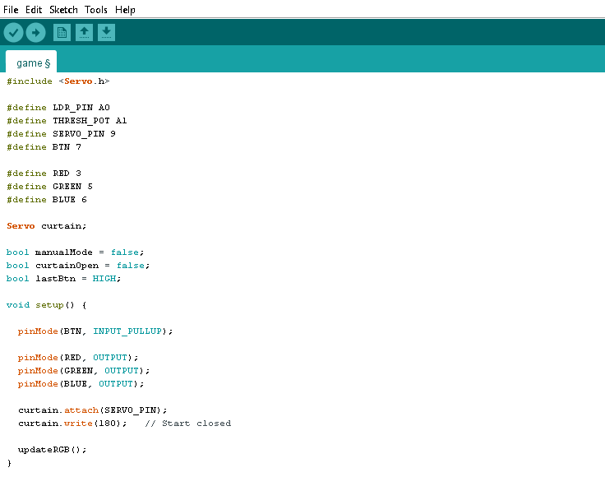
Task: Click the '#define BLUE 6' line
Action: (x=47, y=200)
